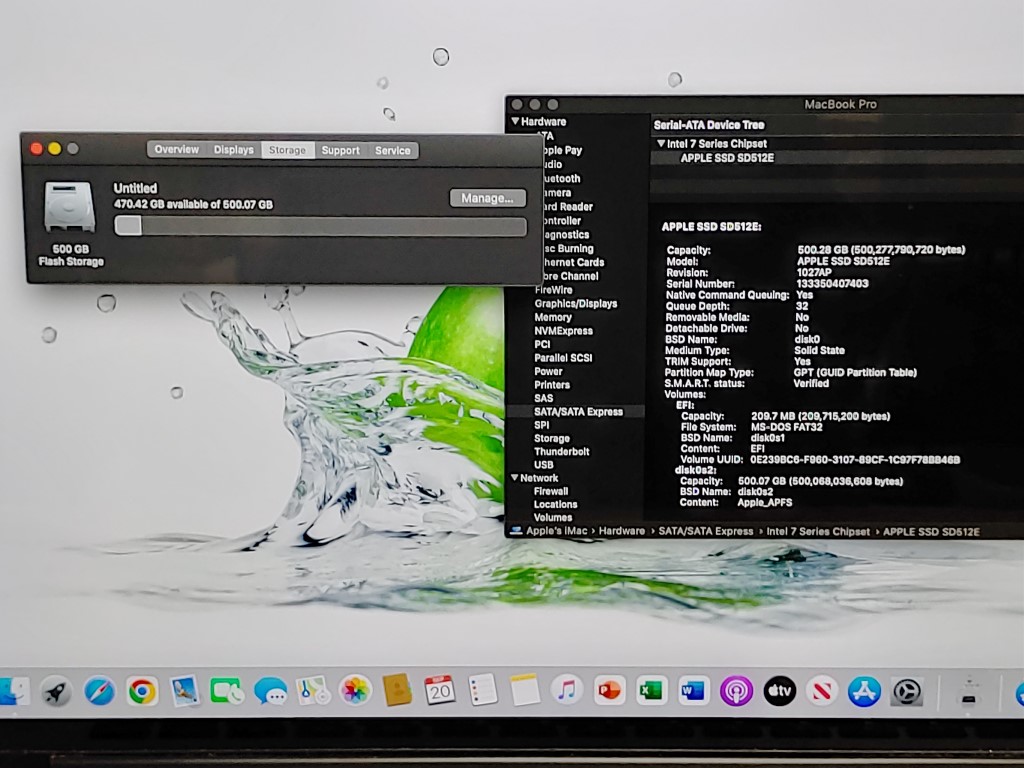Click the serial number value 133350407403
Viewport: 1024px width, 768px height.
[x=832, y=283]
